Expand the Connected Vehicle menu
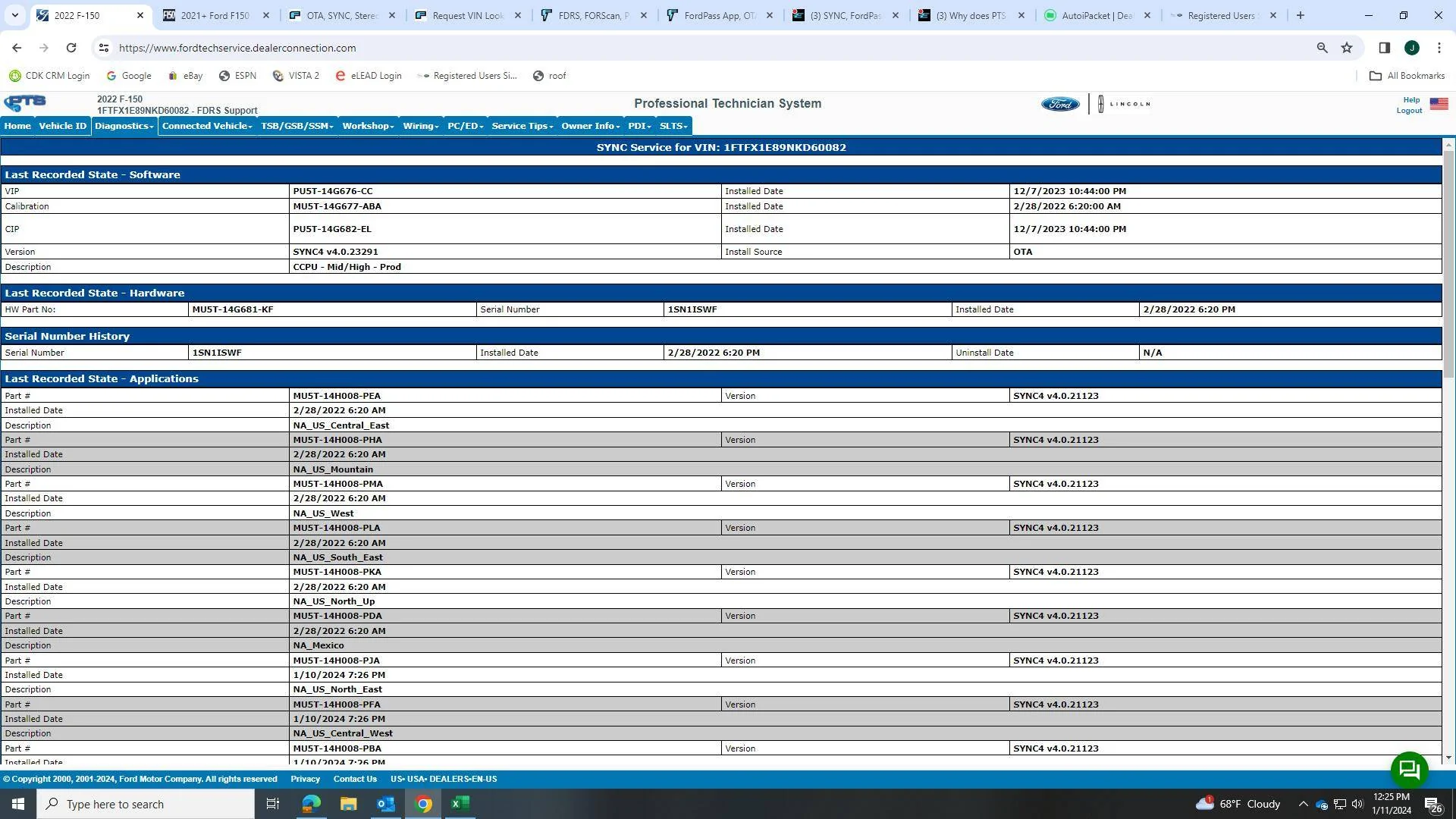This screenshot has height=819, width=1456. 207,126
